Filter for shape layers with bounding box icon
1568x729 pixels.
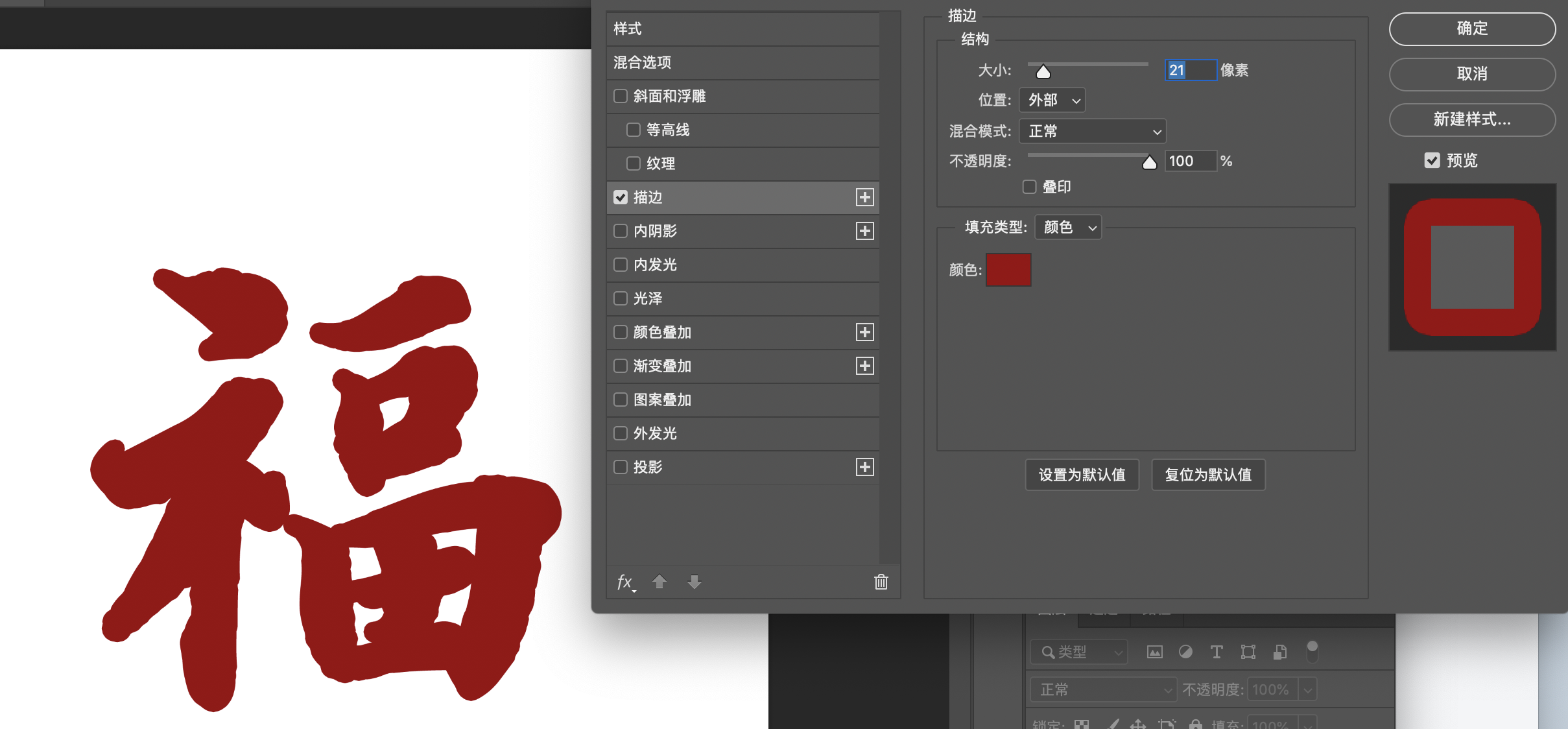point(1247,652)
